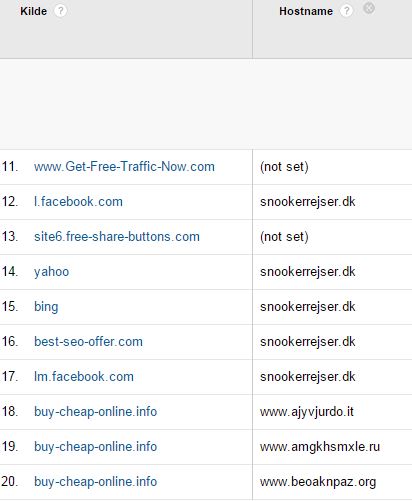Click the Kilde help question mark icon
Image resolution: width=412 pixels, height=501 pixels.
click(x=60, y=11)
